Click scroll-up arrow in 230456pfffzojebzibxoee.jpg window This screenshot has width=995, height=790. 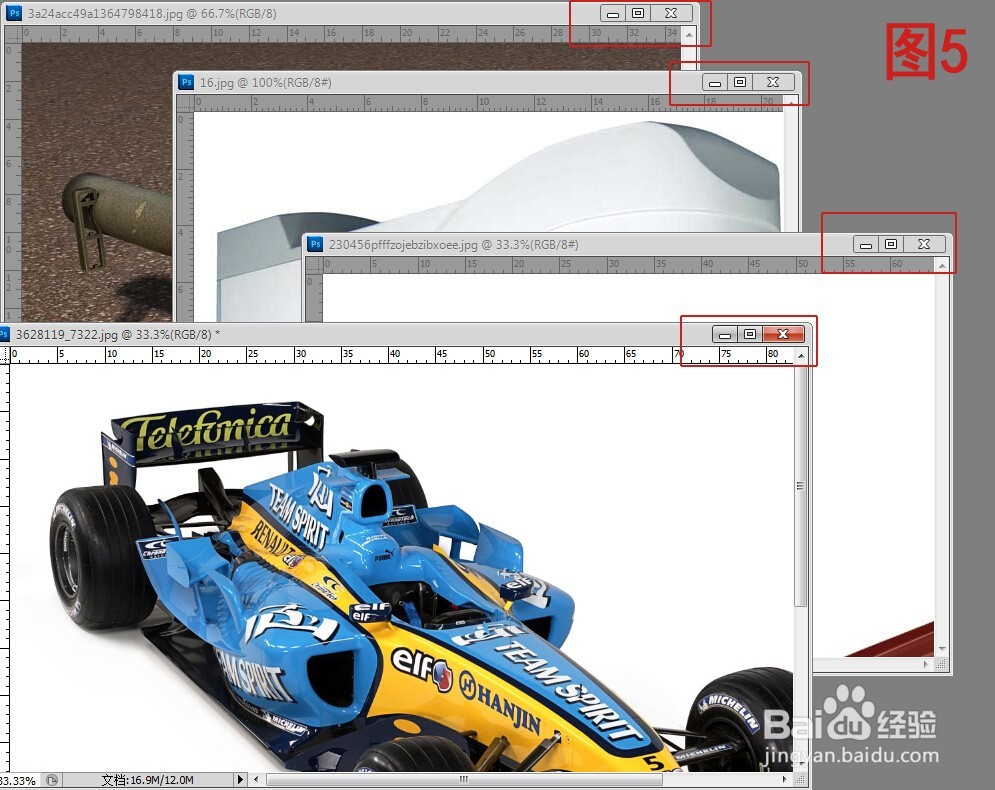point(942,265)
